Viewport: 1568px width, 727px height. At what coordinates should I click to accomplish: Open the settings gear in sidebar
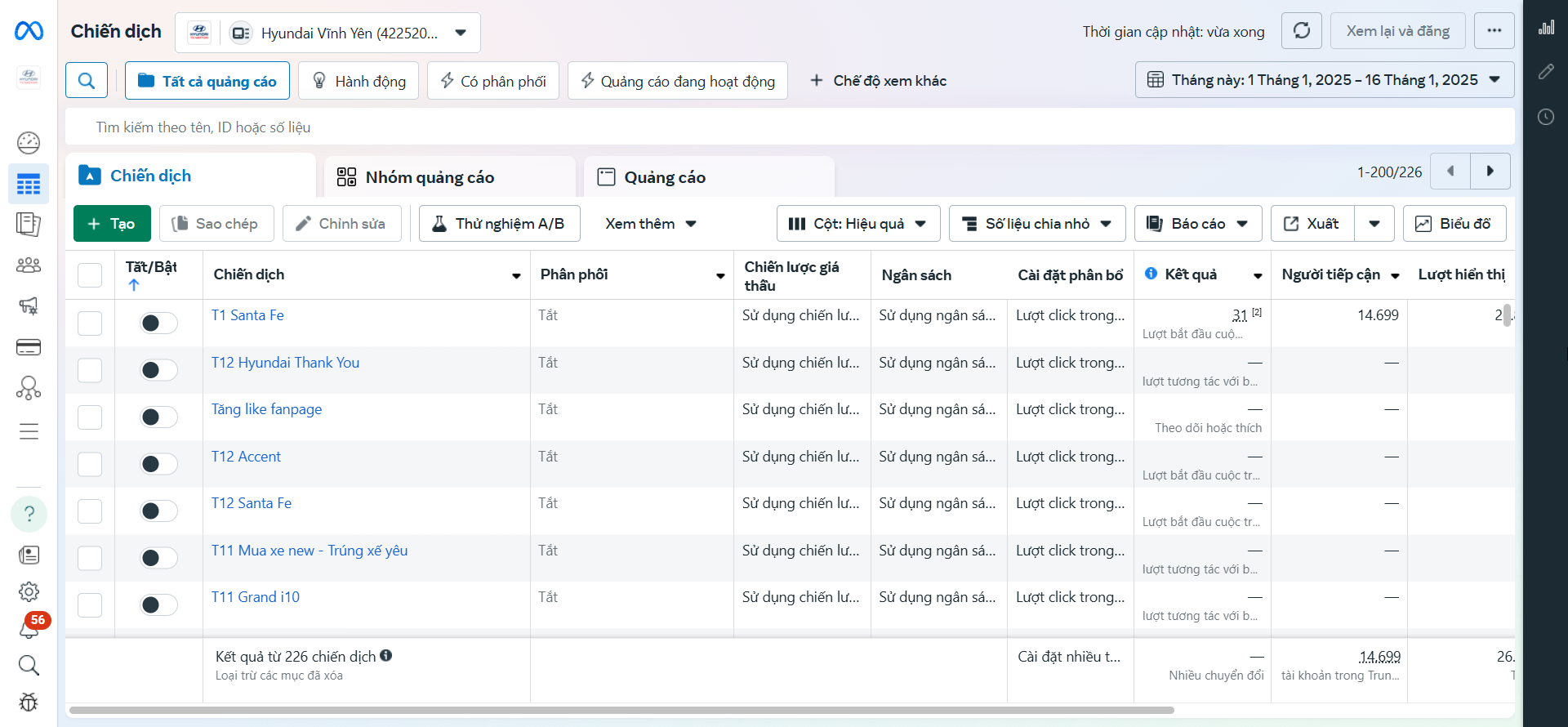[x=29, y=591]
